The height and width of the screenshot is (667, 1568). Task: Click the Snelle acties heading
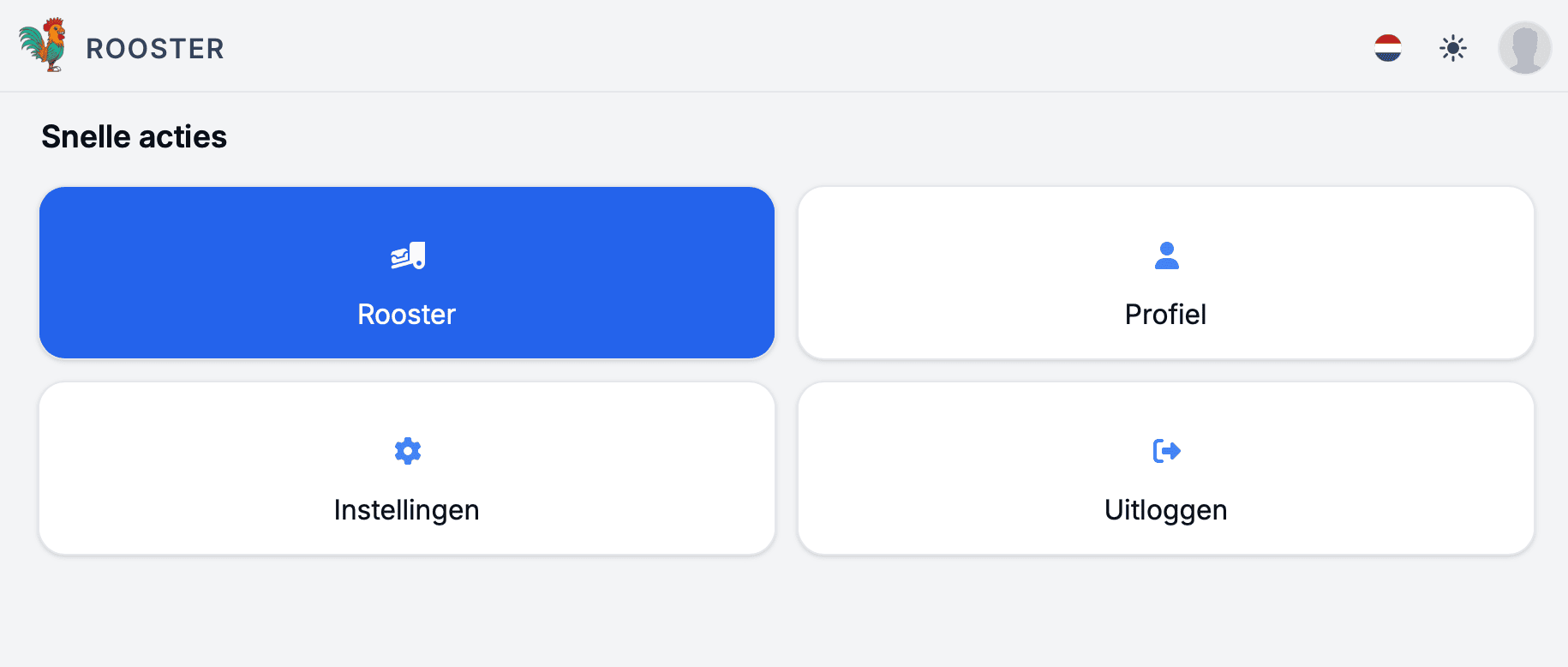click(135, 137)
